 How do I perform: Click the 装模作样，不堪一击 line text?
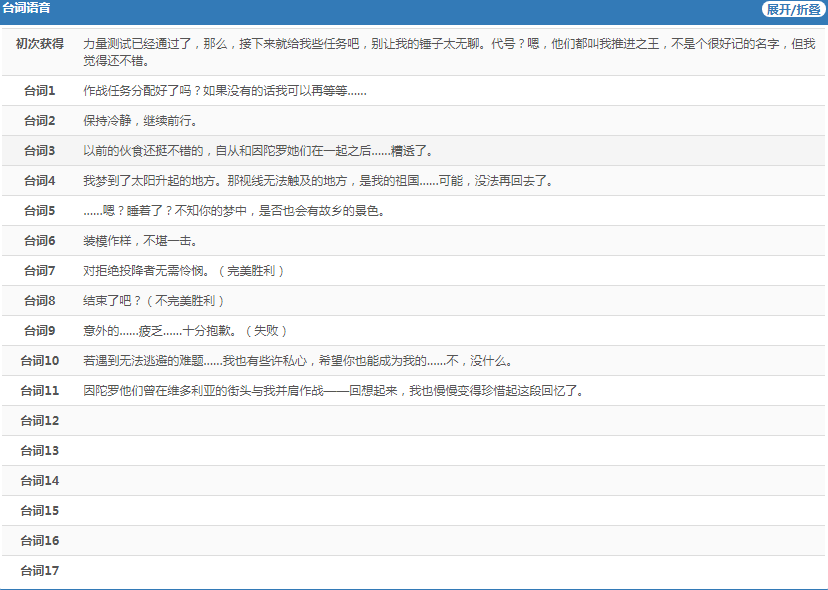coord(141,241)
